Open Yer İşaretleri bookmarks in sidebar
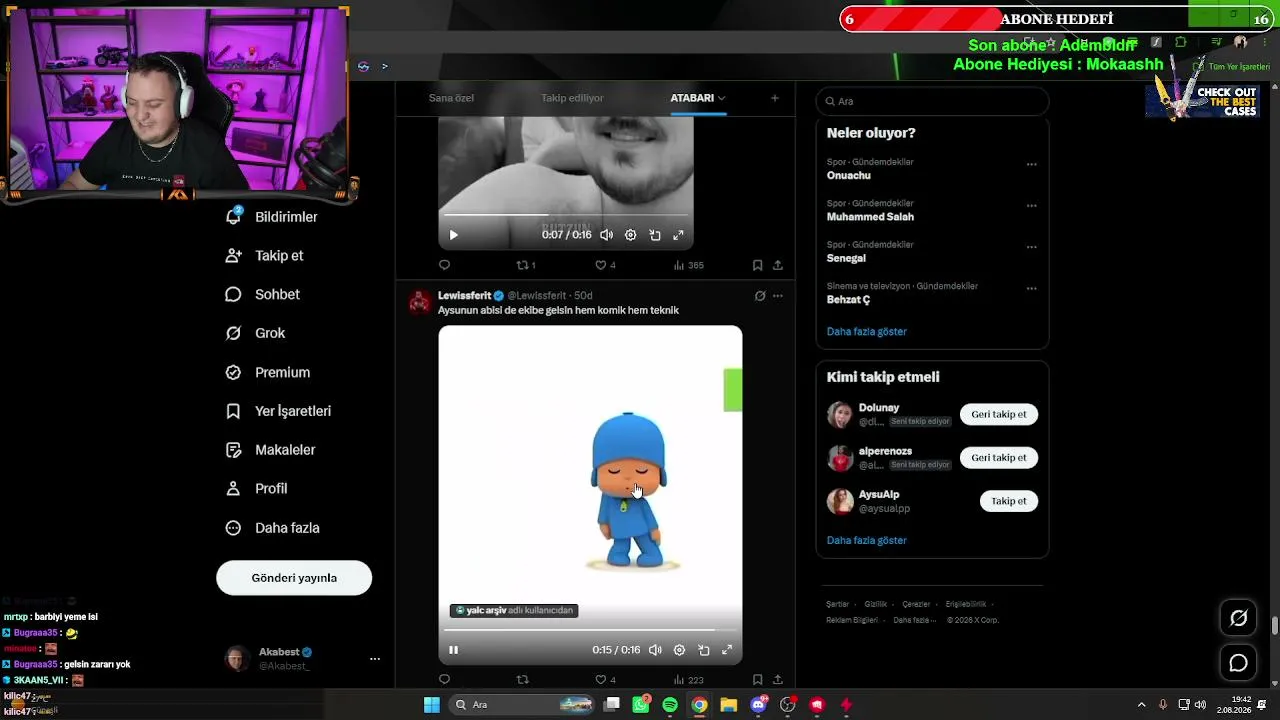The height and width of the screenshot is (720, 1280). click(278, 411)
